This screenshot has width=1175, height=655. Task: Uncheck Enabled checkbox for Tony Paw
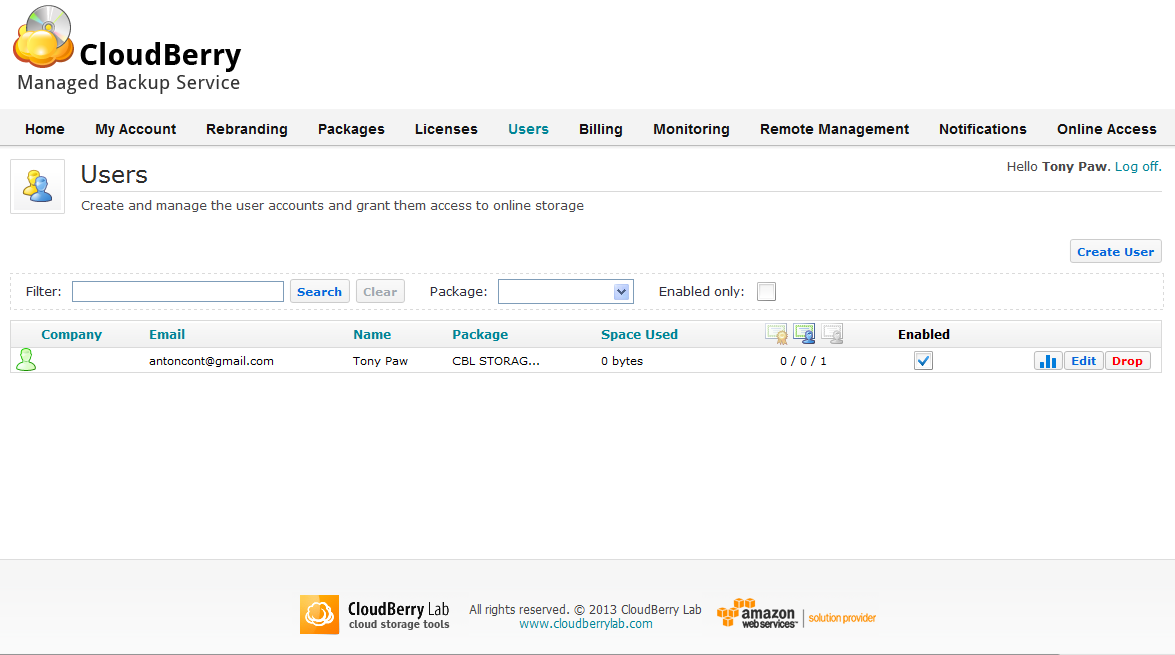(x=923, y=361)
